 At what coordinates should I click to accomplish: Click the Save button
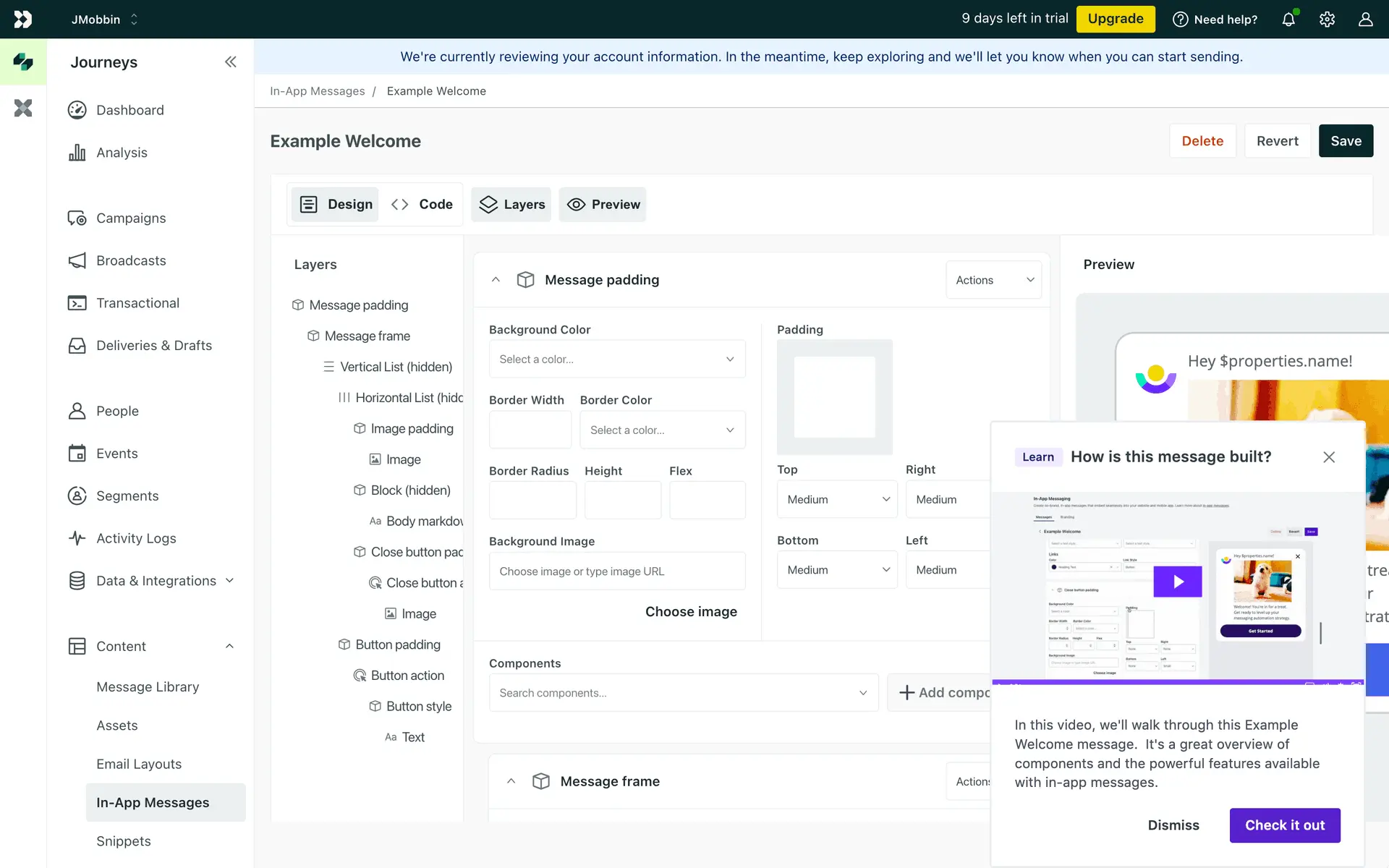(x=1345, y=141)
